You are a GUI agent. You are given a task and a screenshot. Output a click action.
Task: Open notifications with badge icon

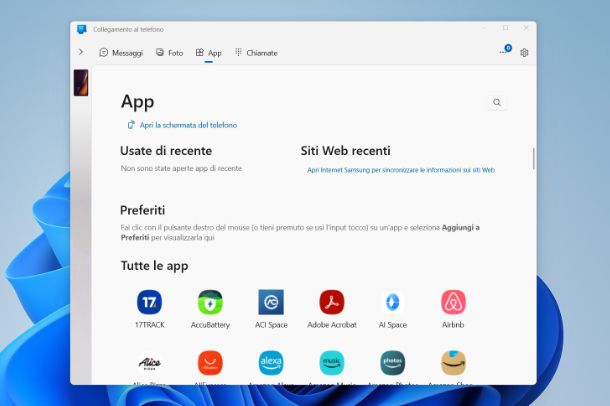pos(505,51)
